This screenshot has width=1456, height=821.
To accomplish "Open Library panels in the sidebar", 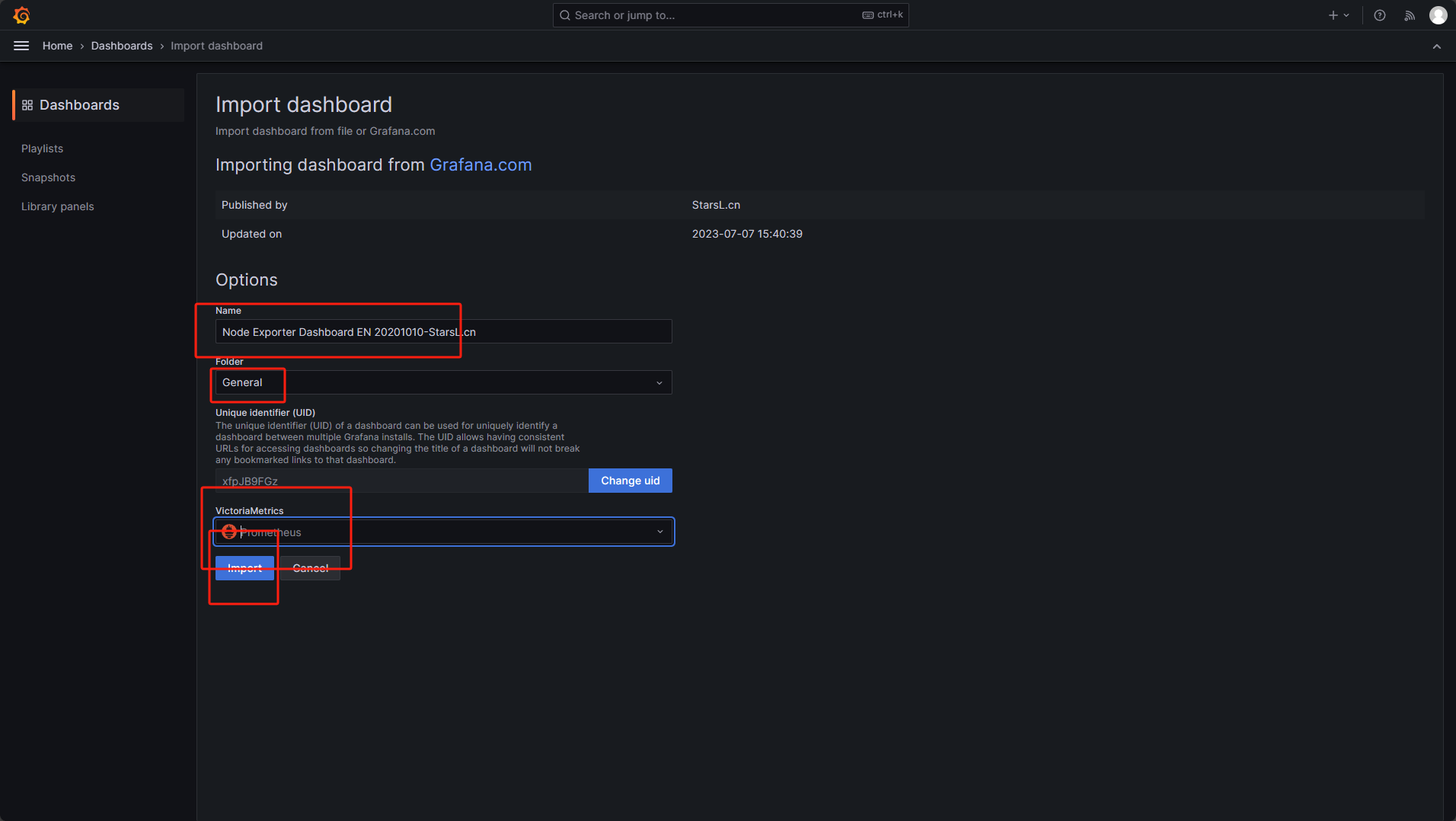I will point(57,206).
